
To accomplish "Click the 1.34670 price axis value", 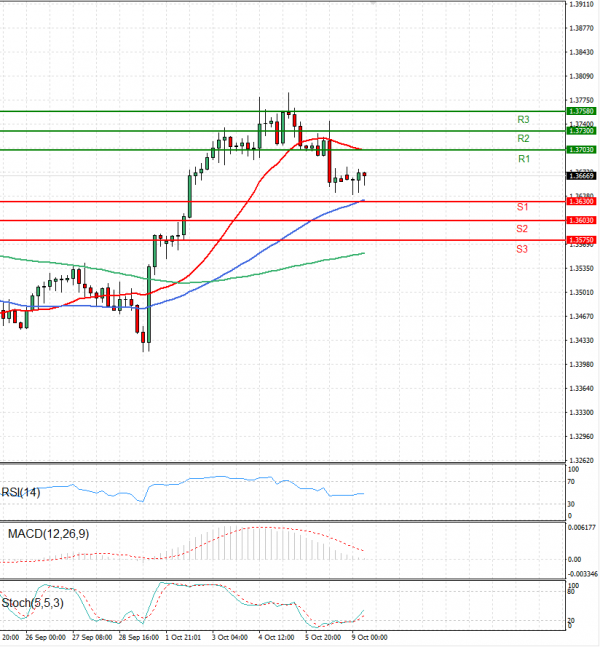I will 581,316.
